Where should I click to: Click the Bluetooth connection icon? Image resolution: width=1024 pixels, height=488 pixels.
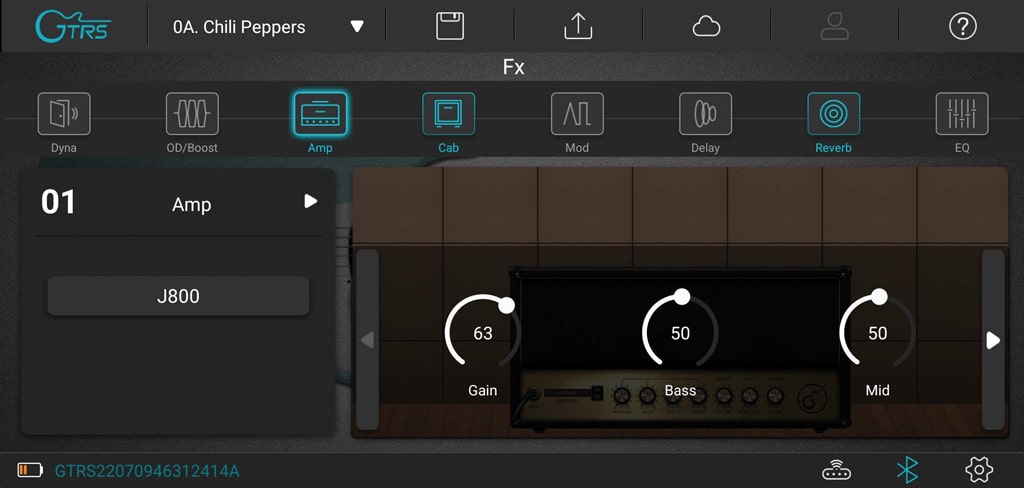tap(907, 470)
